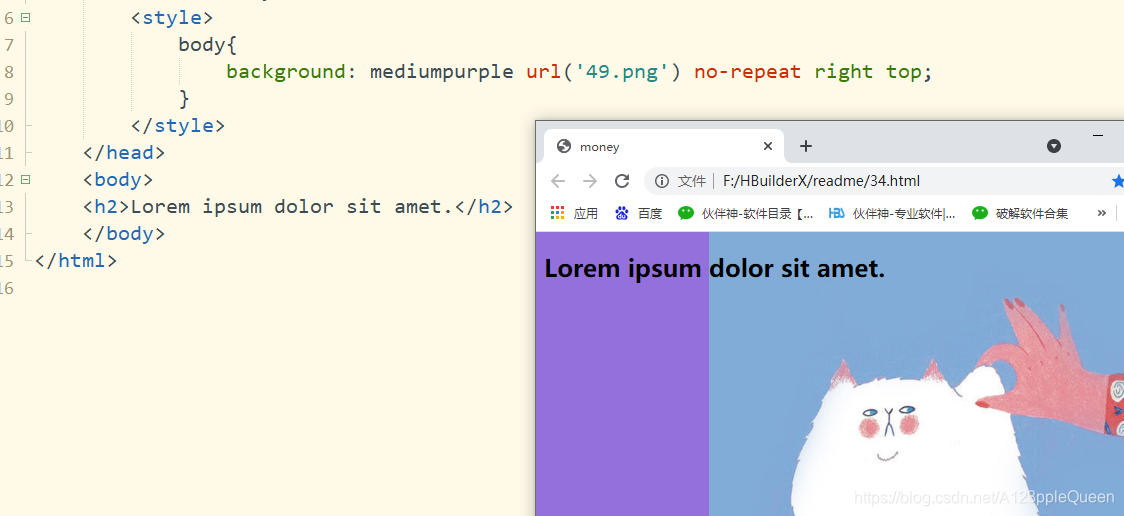
Task: Open the 应用 apps bookmark
Action: tap(574, 213)
